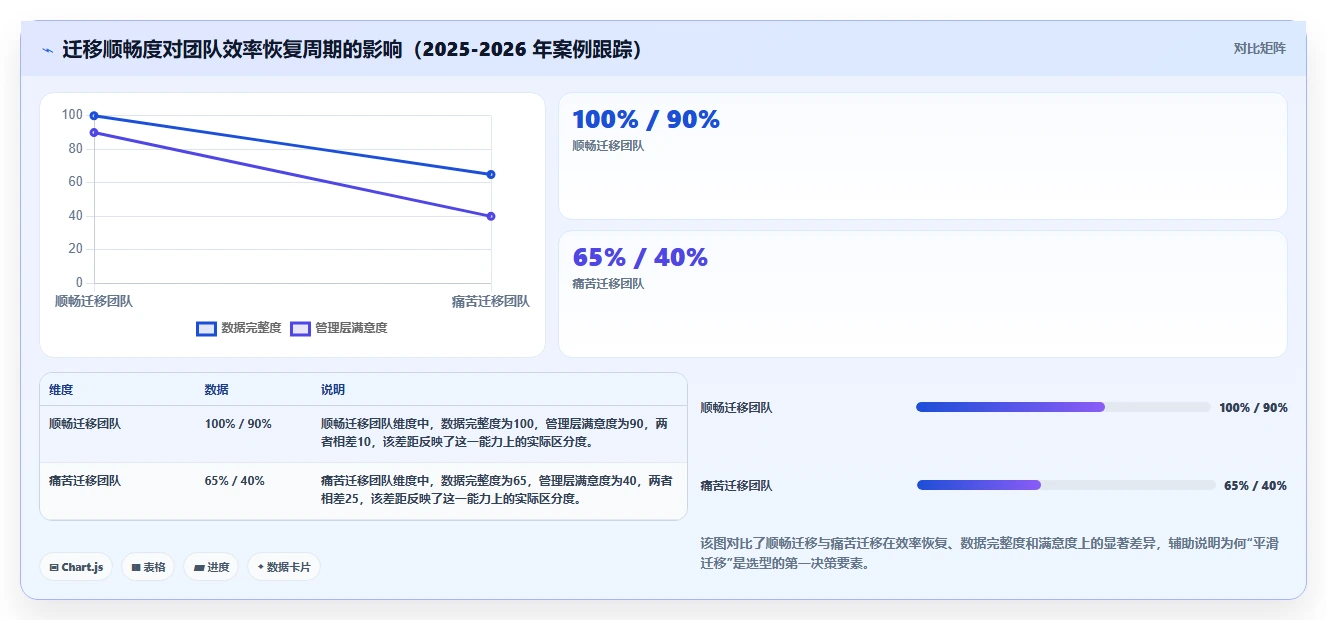Click the 顺畅迁移团队 table row cell

click(85, 424)
